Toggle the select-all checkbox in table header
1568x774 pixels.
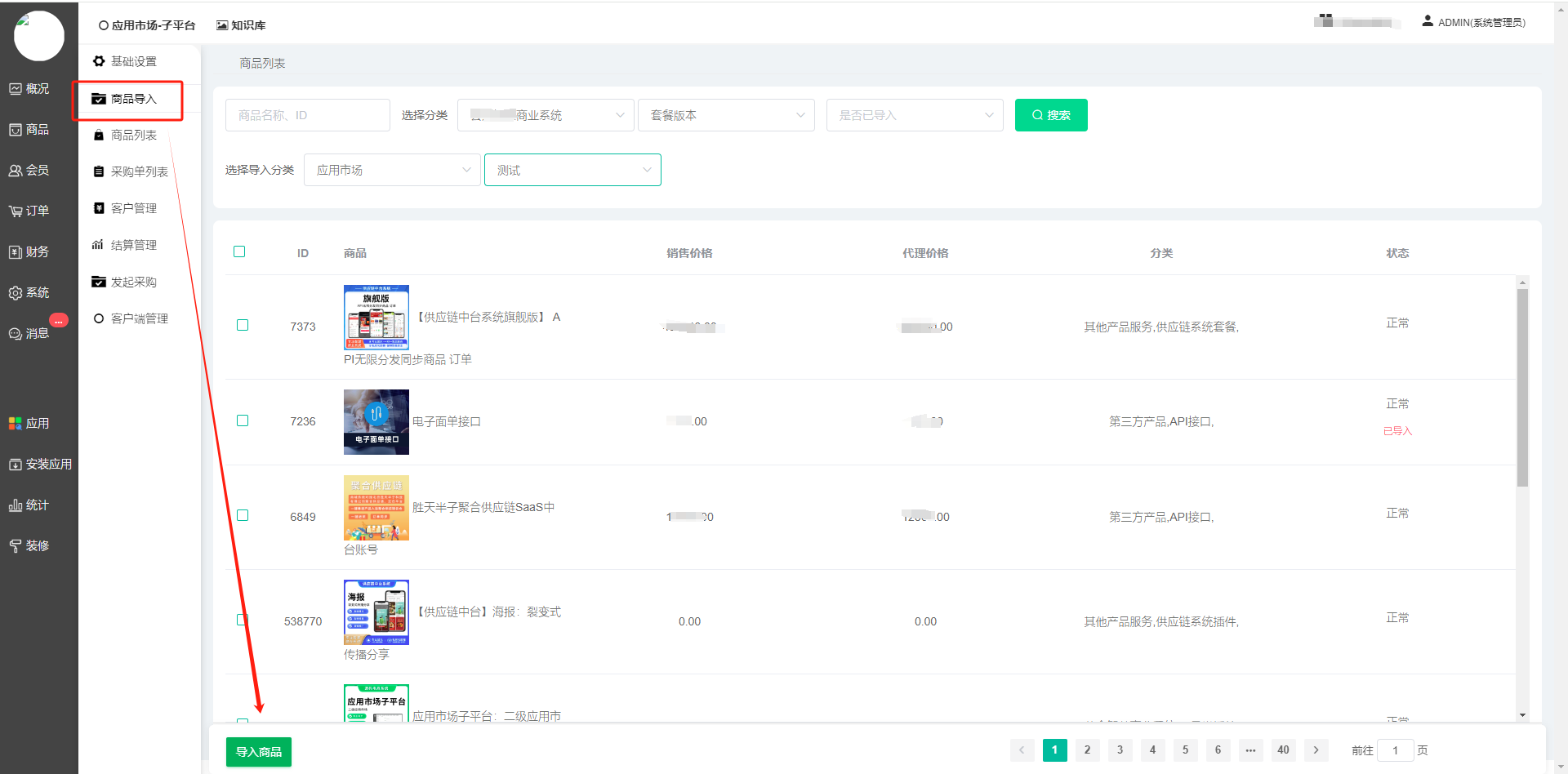[x=239, y=251]
